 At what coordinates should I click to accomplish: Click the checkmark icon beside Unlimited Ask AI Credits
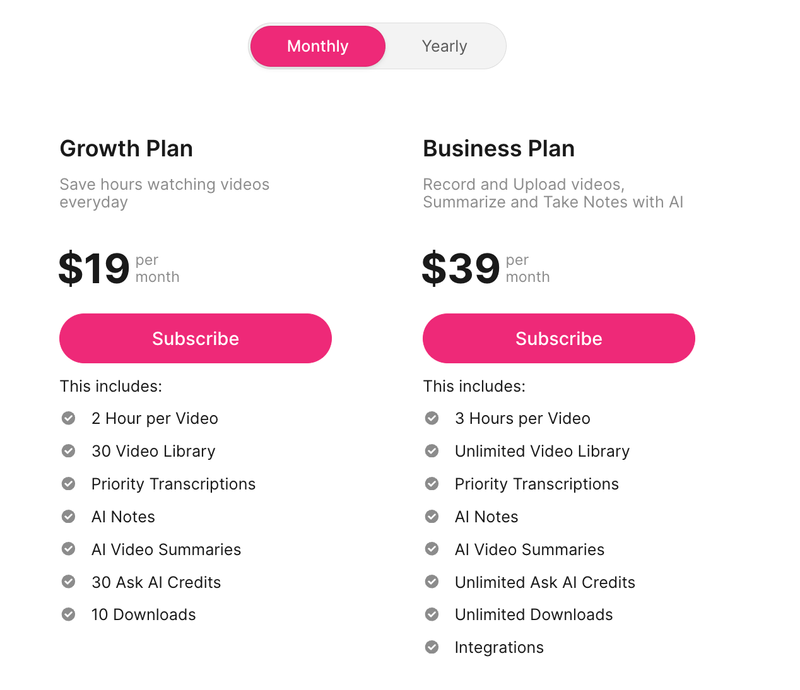click(432, 582)
